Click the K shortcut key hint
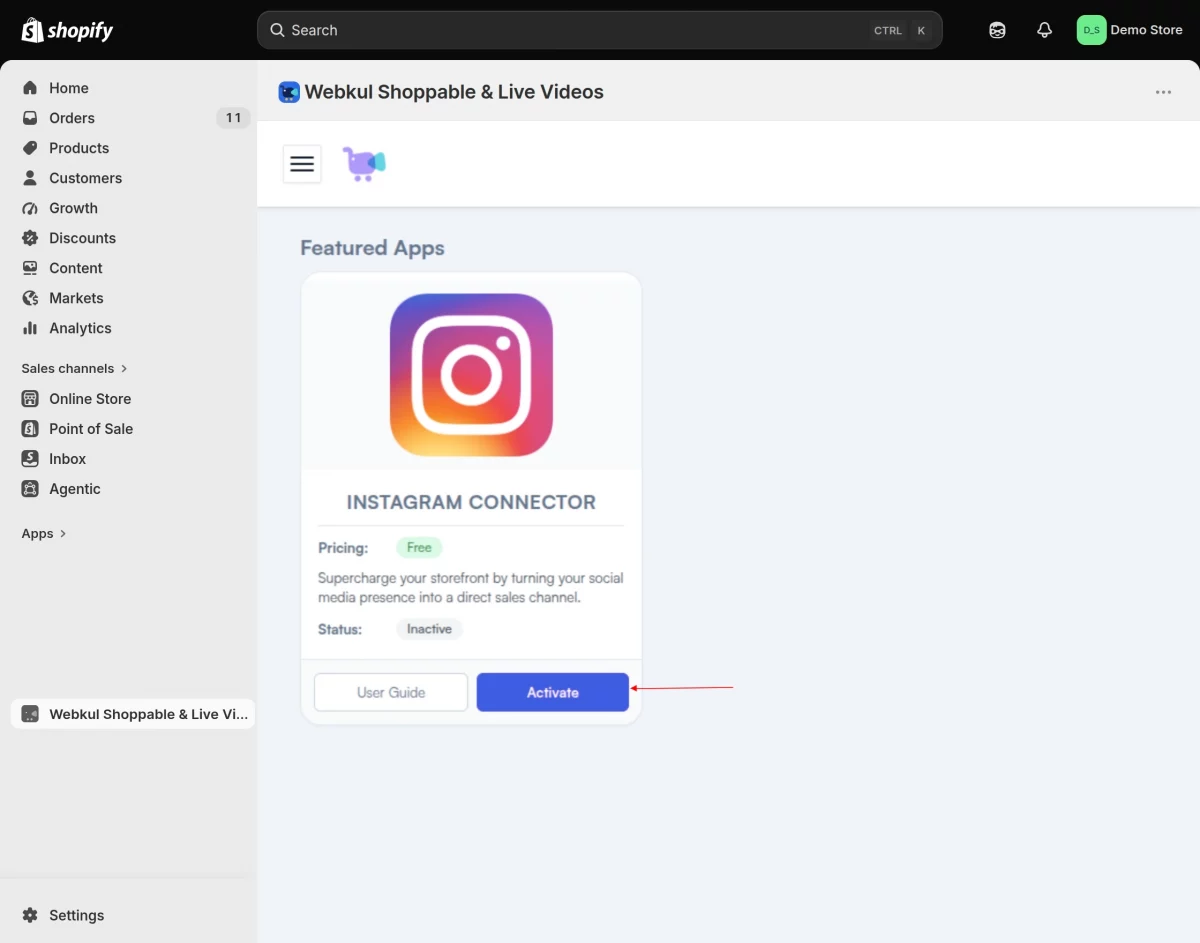 click(x=921, y=31)
